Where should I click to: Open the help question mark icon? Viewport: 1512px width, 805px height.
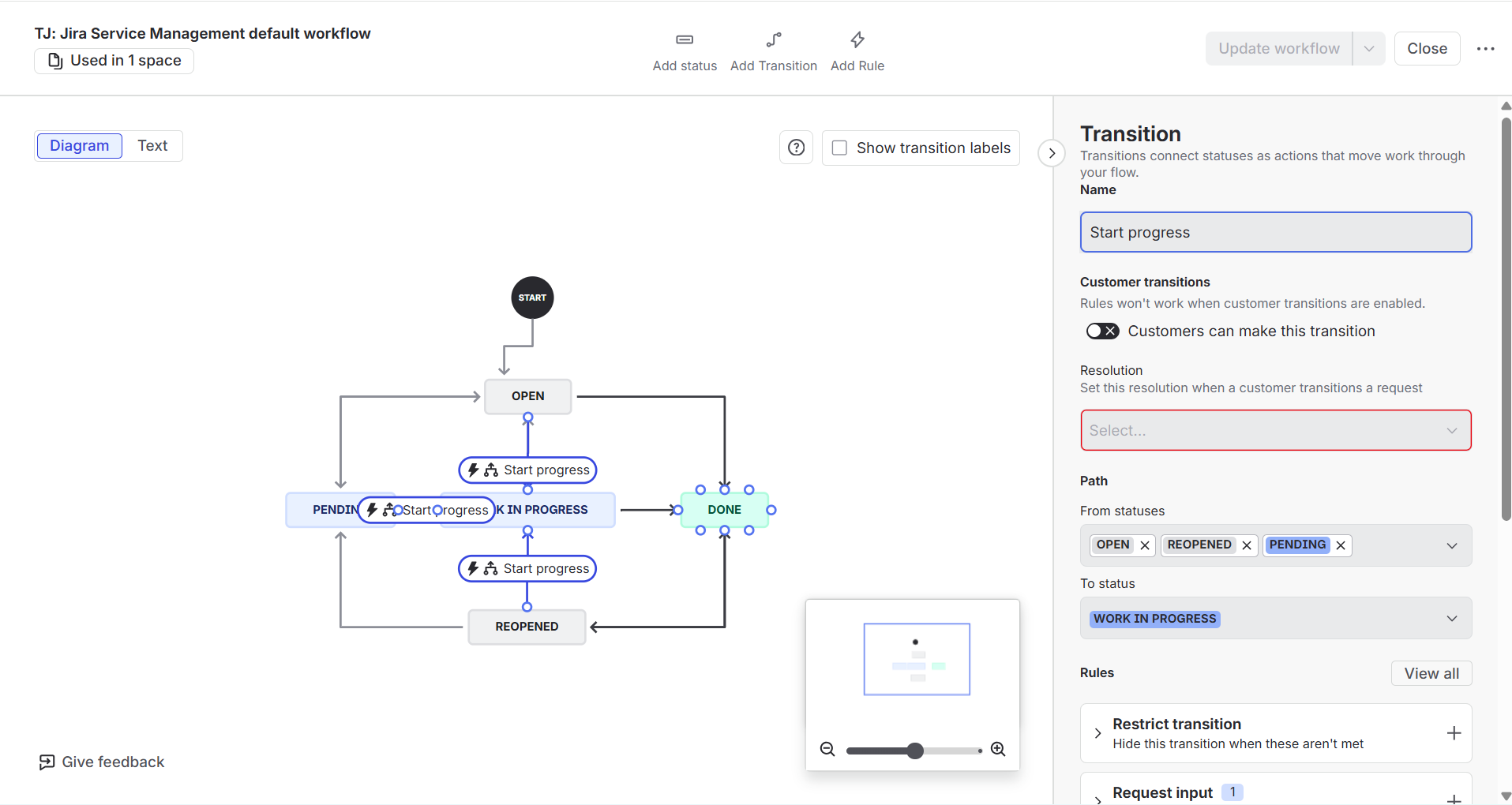coord(796,148)
